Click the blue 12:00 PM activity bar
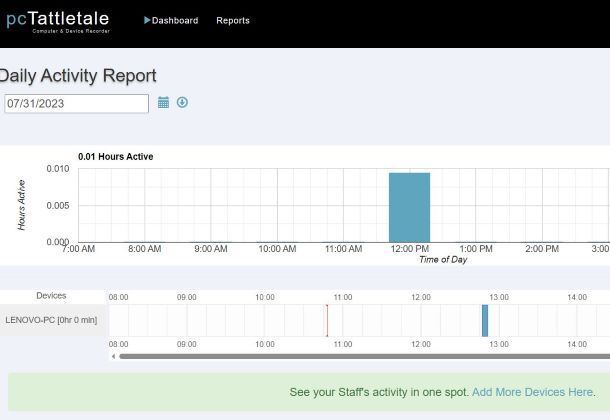The image size is (610, 420). [x=409, y=207]
